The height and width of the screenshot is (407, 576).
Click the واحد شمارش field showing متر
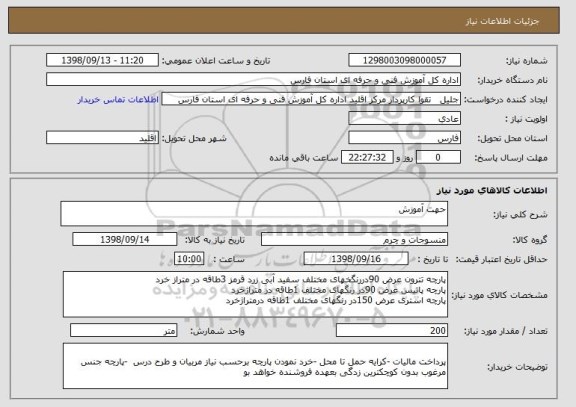click(x=123, y=331)
